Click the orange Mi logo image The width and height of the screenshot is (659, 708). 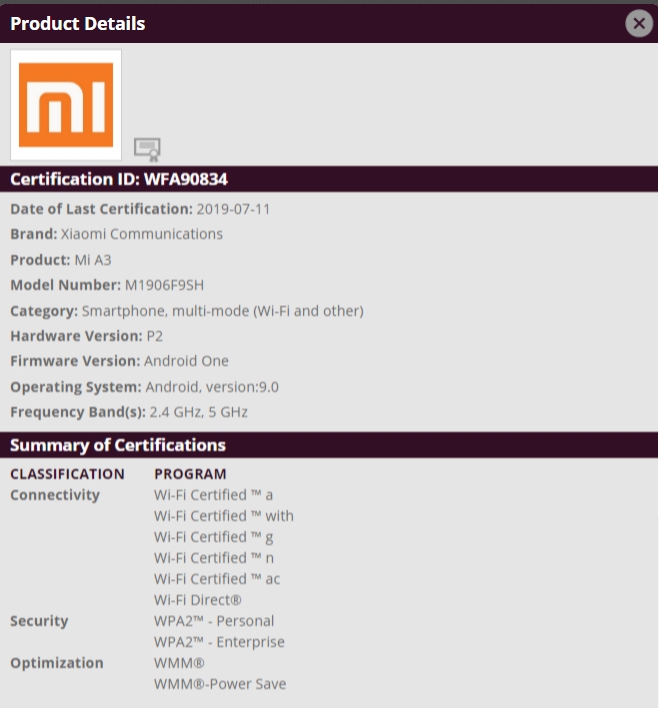(x=66, y=105)
